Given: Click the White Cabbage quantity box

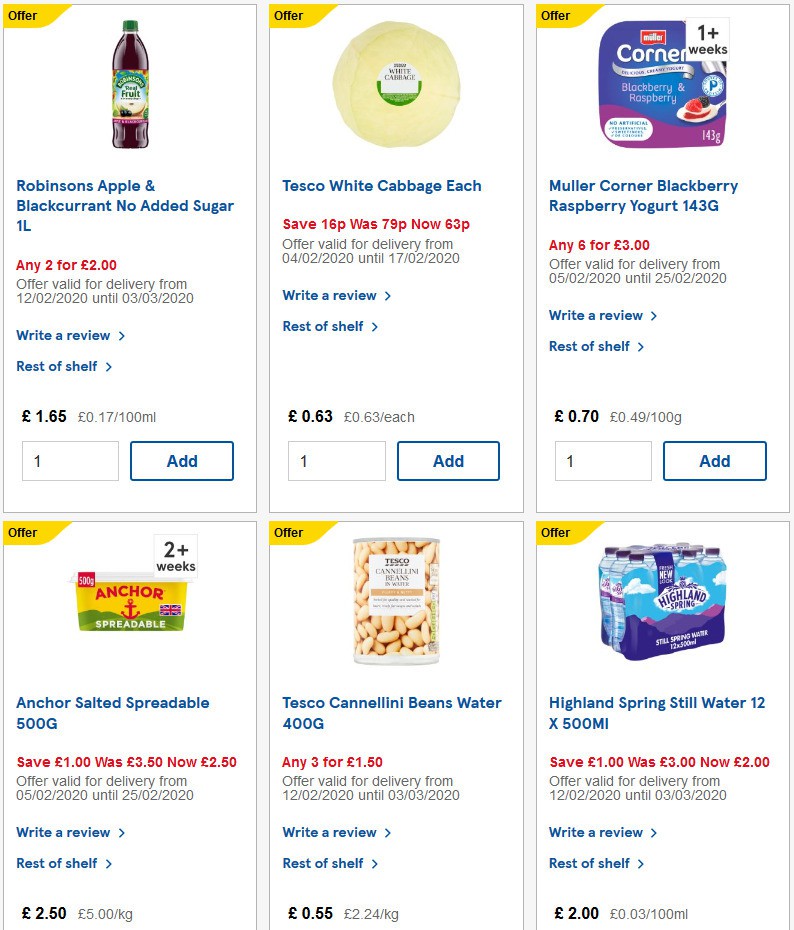Looking at the screenshot, I should (x=337, y=461).
